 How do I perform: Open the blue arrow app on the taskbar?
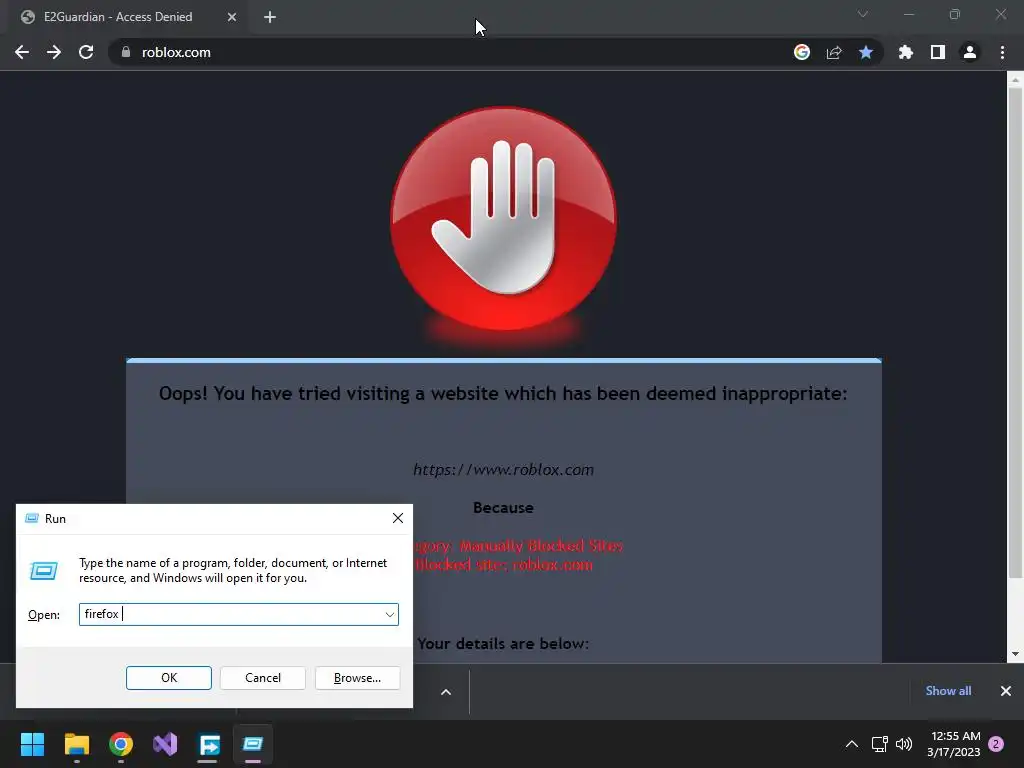tap(209, 744)
